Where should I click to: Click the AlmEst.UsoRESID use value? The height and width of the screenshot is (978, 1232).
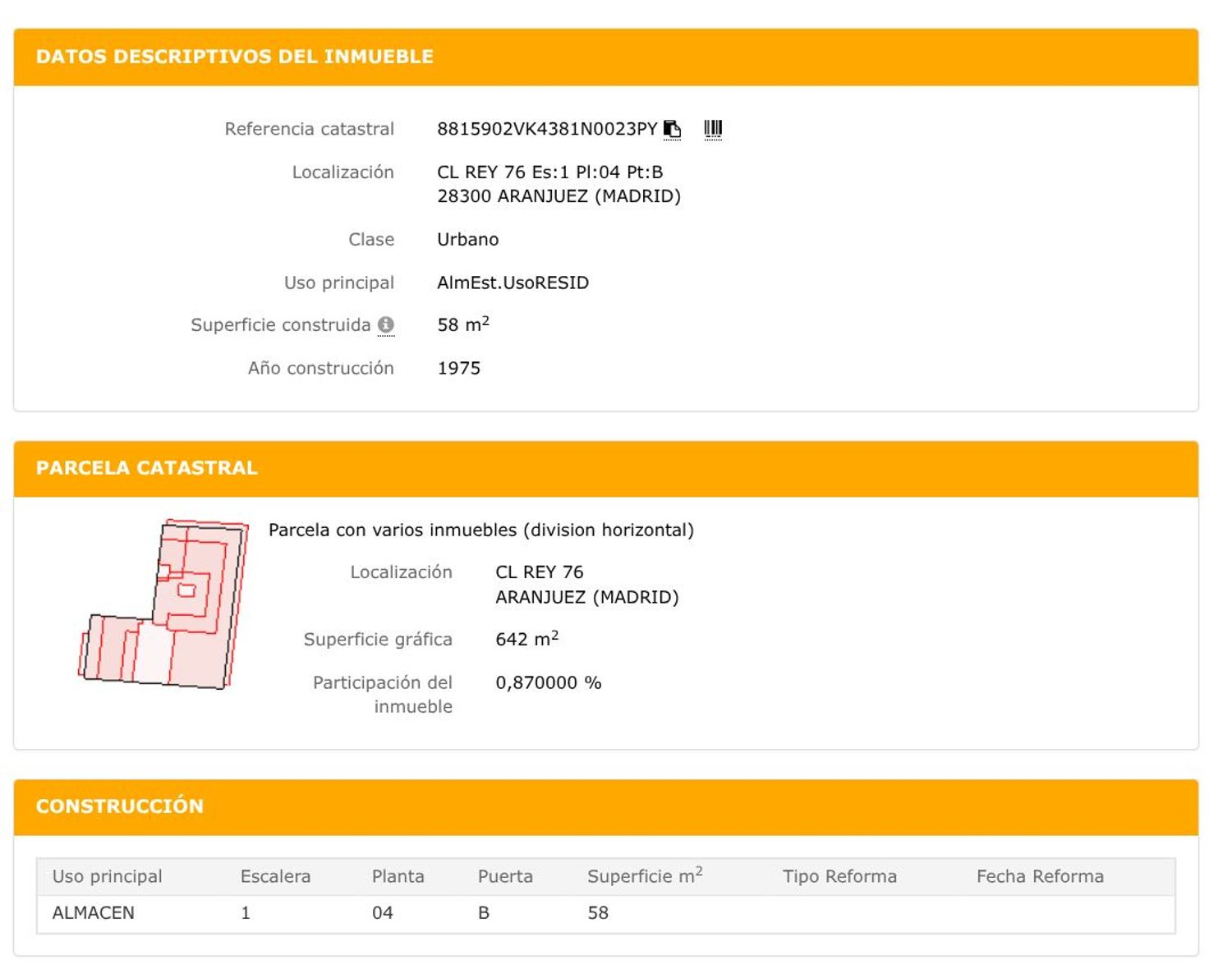pyautogui.click(x=513, y=283)
